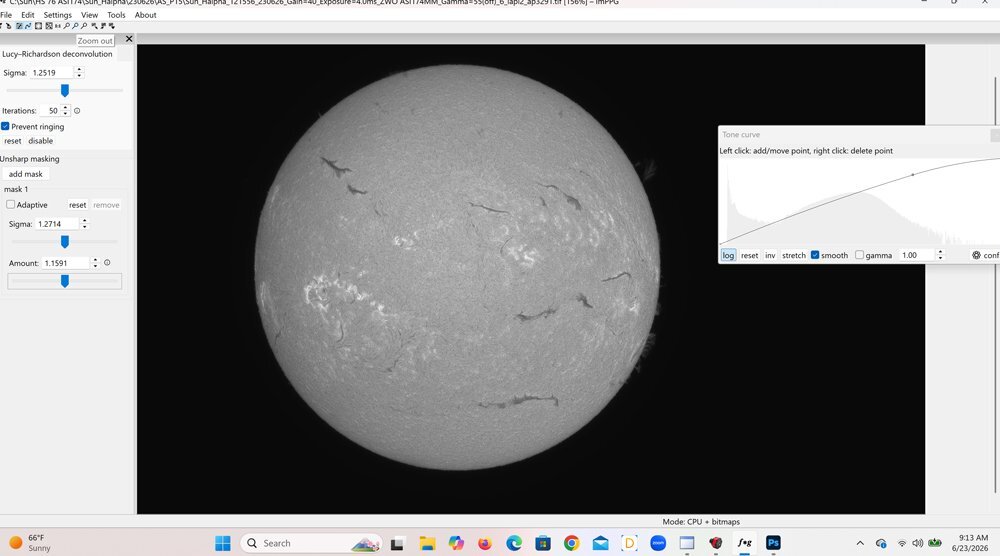The width and height of the screenshot is (1000, 556).
Task: Click the Lucy-Richardson Sigma slider handle
Action: point(64,91)
